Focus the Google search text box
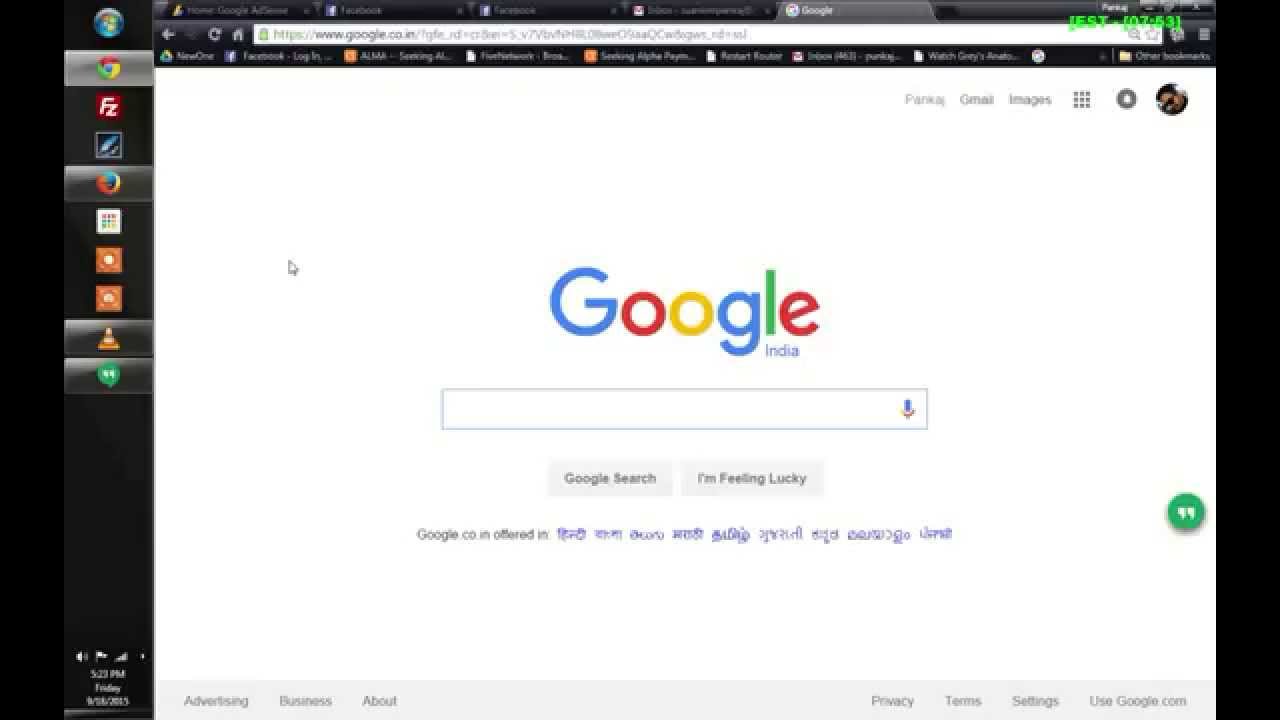 click(x=670, y=409)
